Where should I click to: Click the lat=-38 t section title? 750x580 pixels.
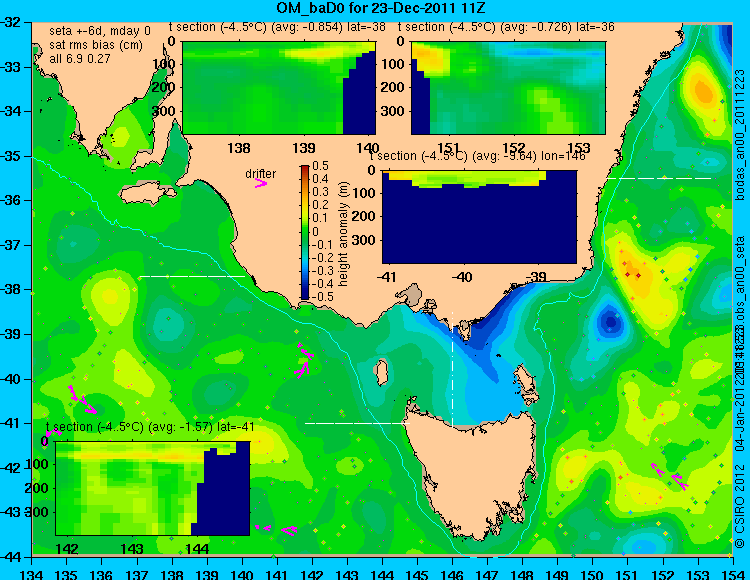[277, 27]
